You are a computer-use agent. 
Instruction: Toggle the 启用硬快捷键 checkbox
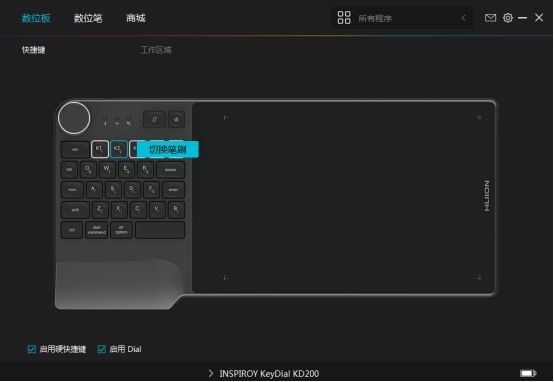click(x=32, y=349)
